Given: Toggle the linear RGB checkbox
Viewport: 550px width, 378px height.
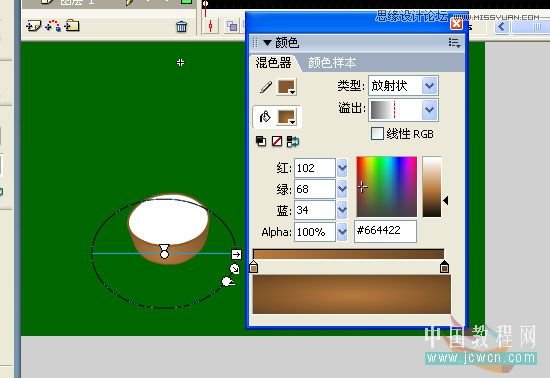Looking at the screenshot, I should 377,134.
